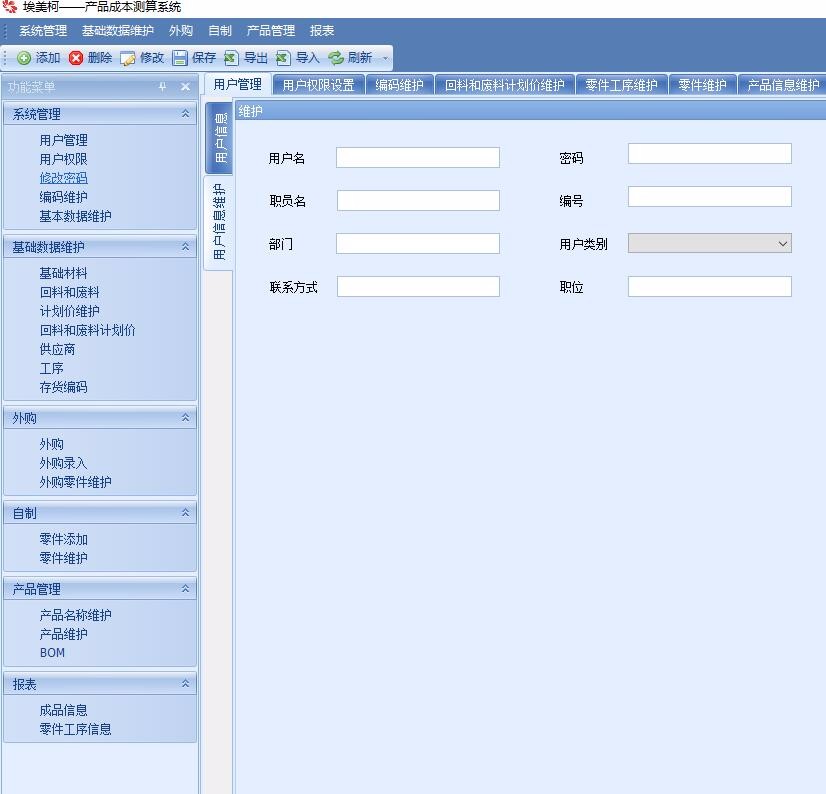This screenshot has height=794, width=826.
Task: Click the green 添加 (add) toolbar icon
Action: click(24, 58)
